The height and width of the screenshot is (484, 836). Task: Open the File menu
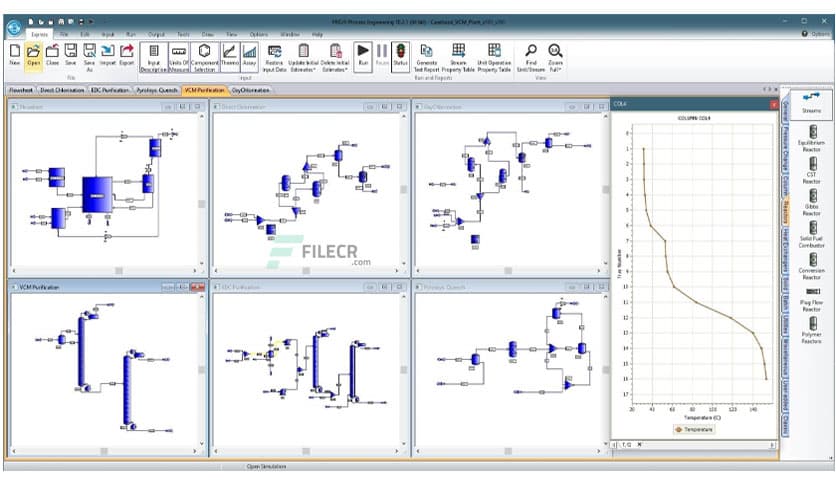[63, 34]
